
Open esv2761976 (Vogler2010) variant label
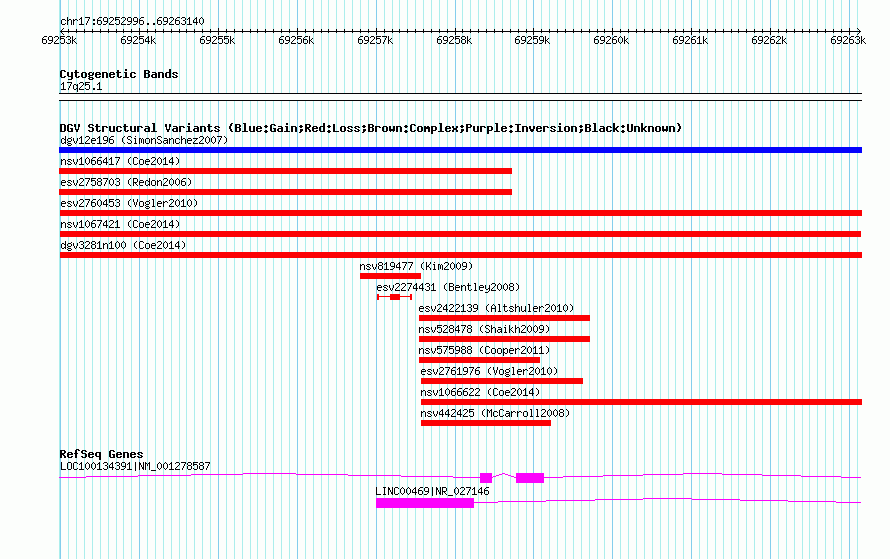(x=489, y=371)
